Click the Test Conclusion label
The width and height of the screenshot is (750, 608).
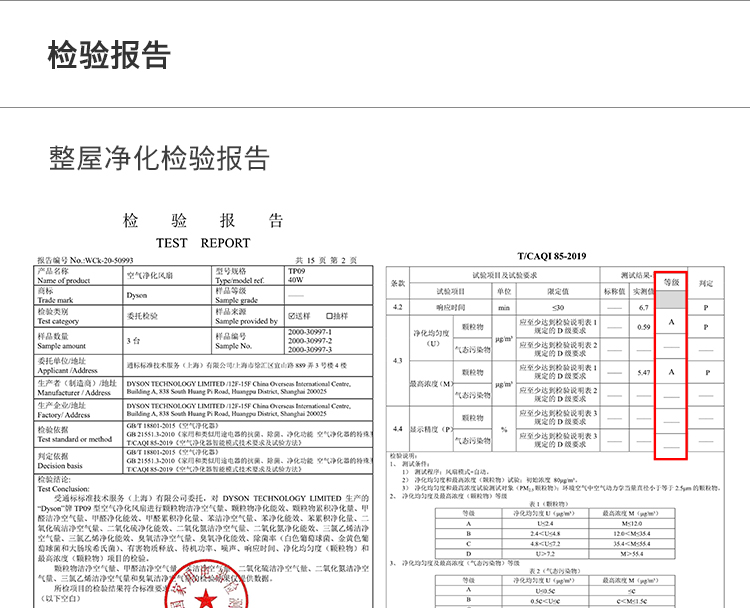pyautogui.click(x=63, y=489)
